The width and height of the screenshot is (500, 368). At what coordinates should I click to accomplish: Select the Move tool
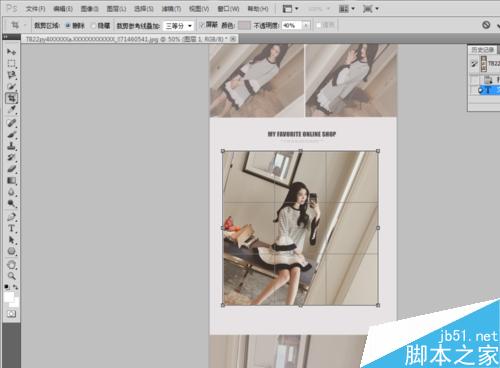(11, 52)
